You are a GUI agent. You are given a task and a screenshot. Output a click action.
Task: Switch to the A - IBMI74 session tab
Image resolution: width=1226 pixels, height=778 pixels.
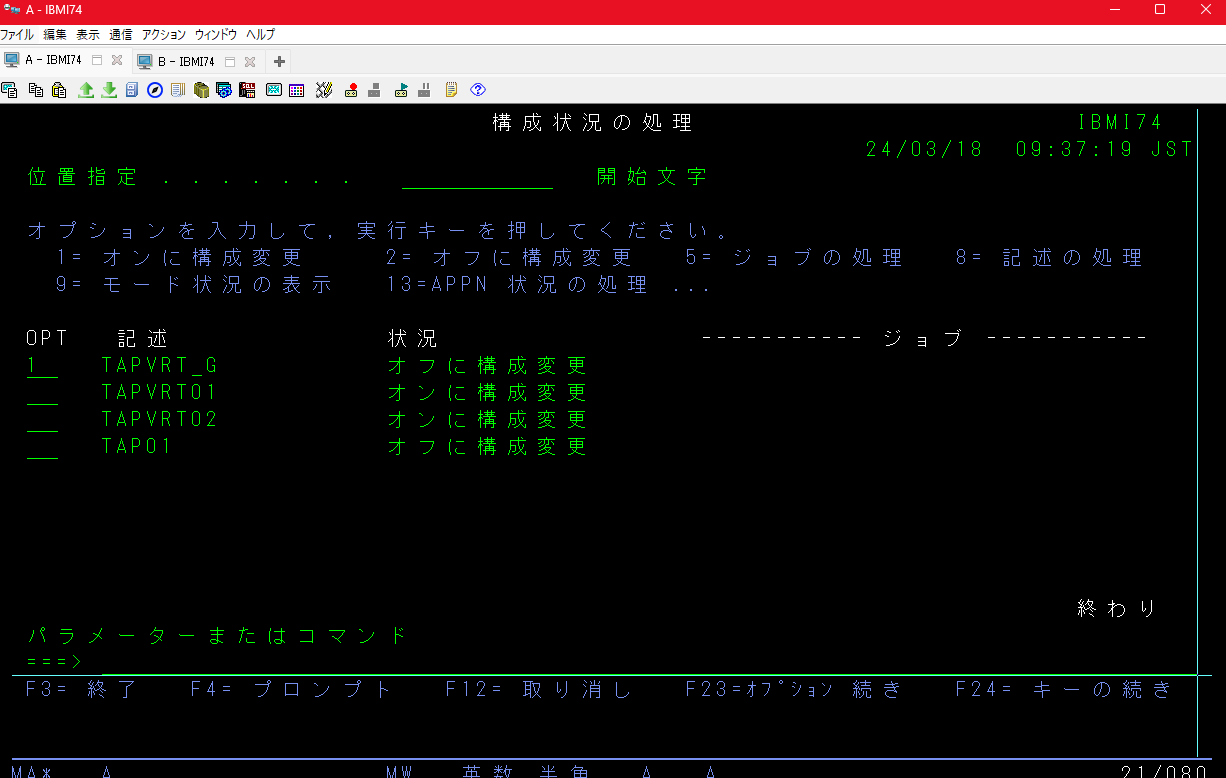45,59
